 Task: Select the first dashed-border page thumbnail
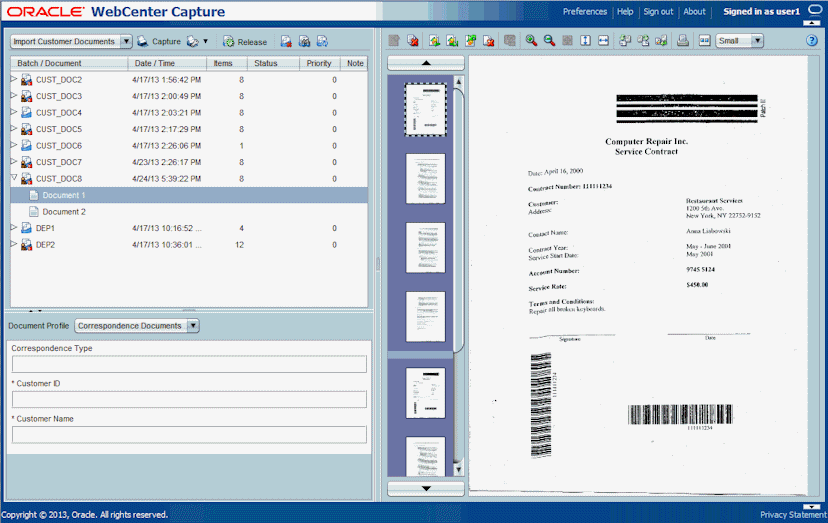[x=425, y=110]
